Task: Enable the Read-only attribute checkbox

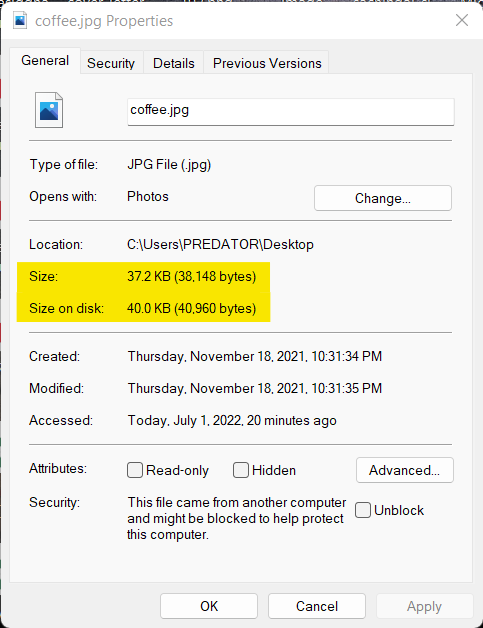Action: 135,470
